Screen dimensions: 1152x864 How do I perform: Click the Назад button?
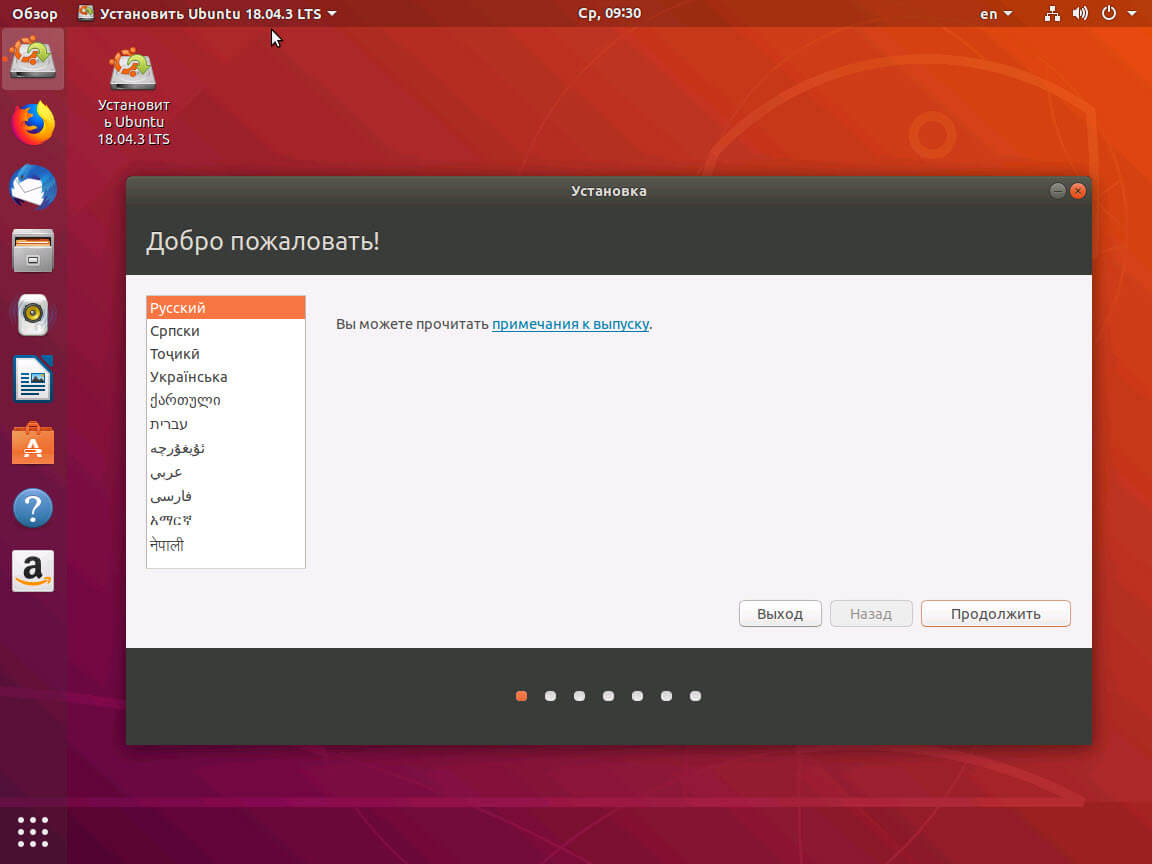pos(871,613)
